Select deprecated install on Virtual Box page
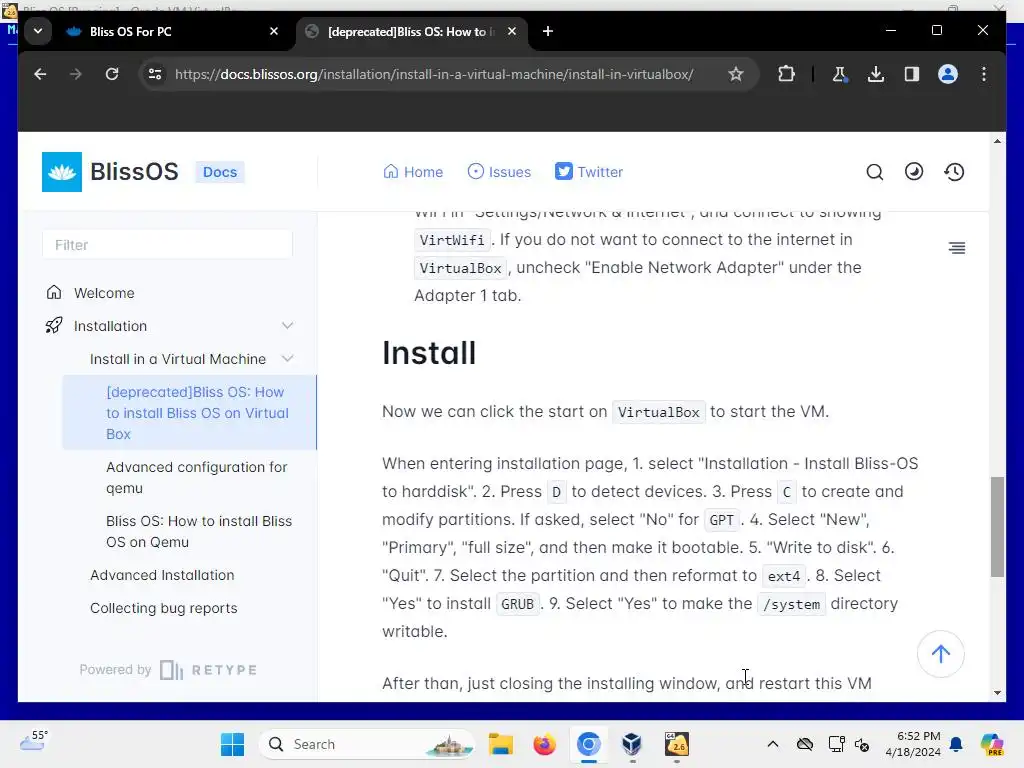1024x768 pixels. pos(189,413)
